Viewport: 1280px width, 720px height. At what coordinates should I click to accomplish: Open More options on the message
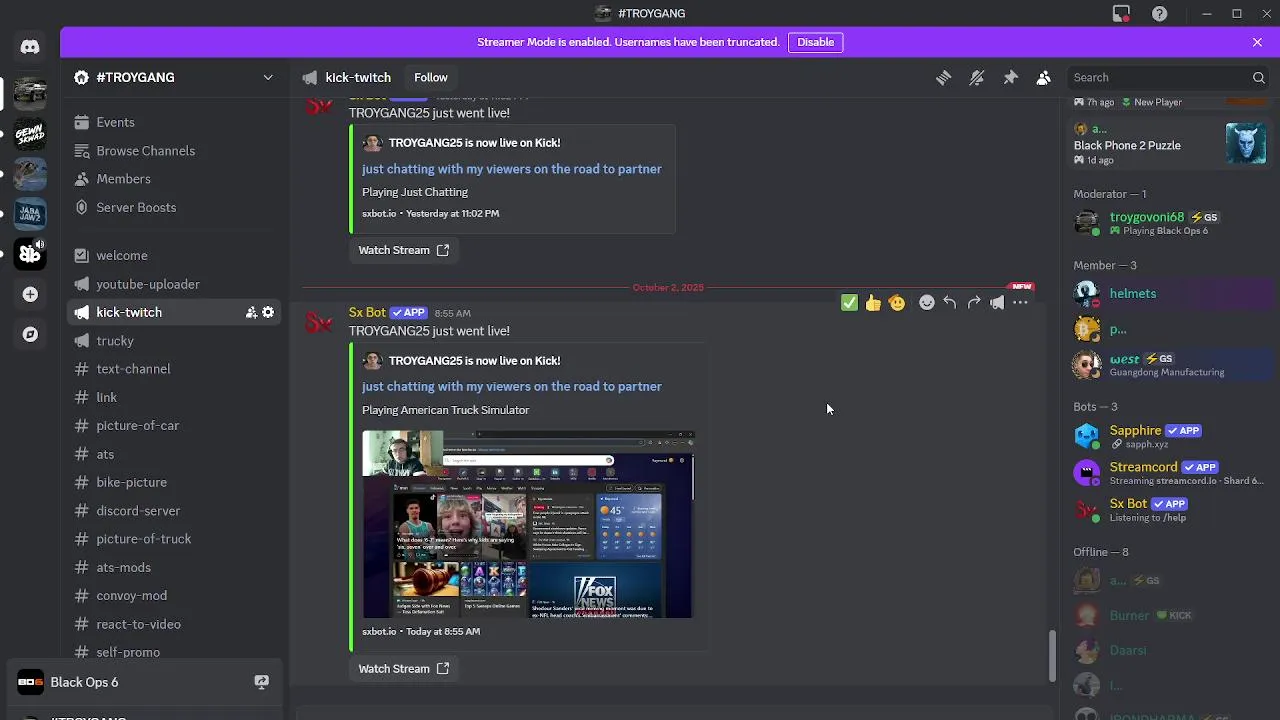tap(1020, 302)
